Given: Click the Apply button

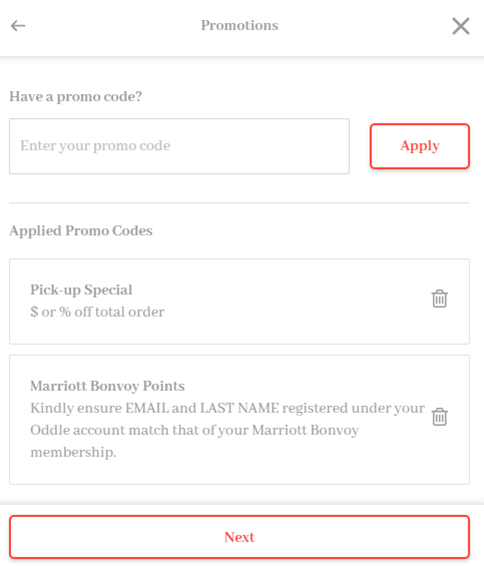Looking at the screenshot, I should coord(420,146).
